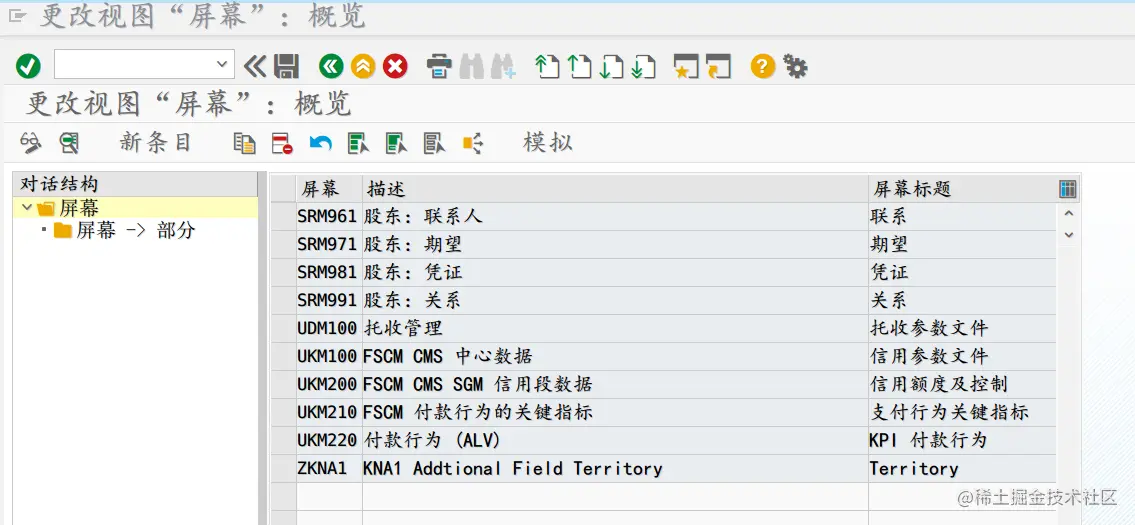The width and height of the screenshot is (1135, 525).
Task: Jump to last page icon
Action: pyautogui.click(x=643, y=67)
